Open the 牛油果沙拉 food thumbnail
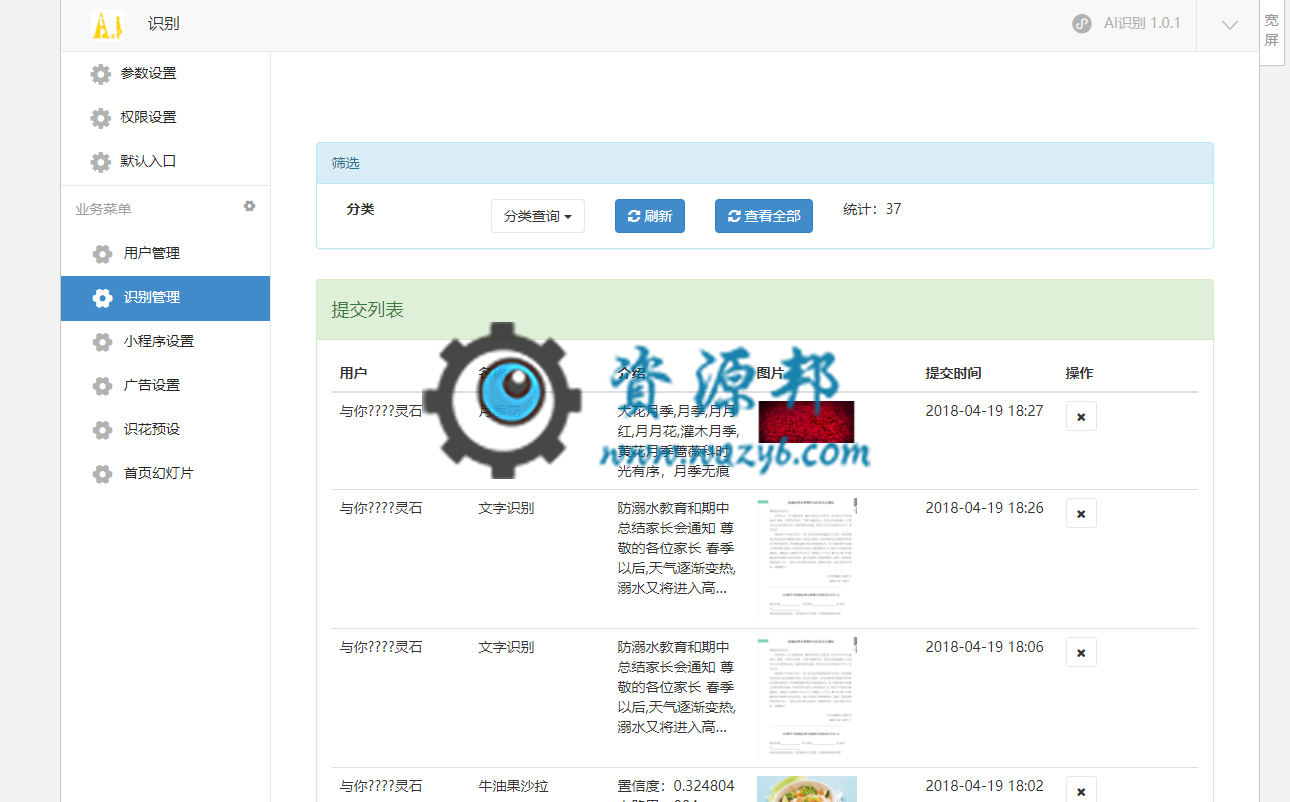 pos(807,789)
